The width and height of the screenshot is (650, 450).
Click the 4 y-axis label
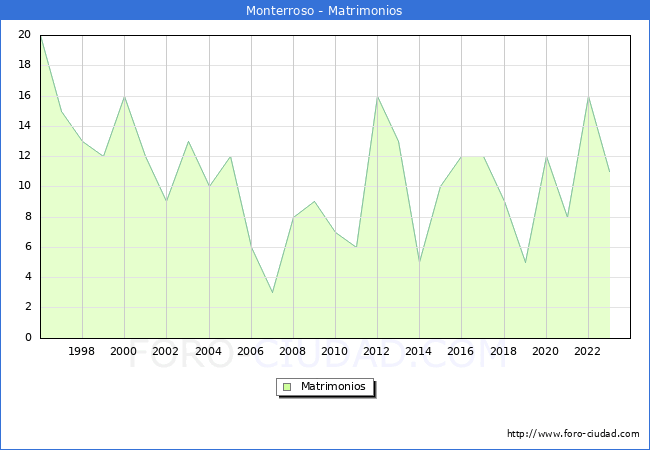pos(28,277)
